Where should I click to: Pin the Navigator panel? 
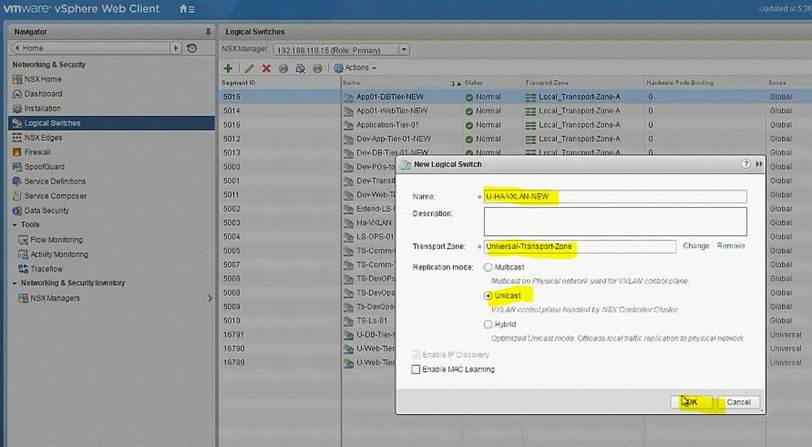207,32
